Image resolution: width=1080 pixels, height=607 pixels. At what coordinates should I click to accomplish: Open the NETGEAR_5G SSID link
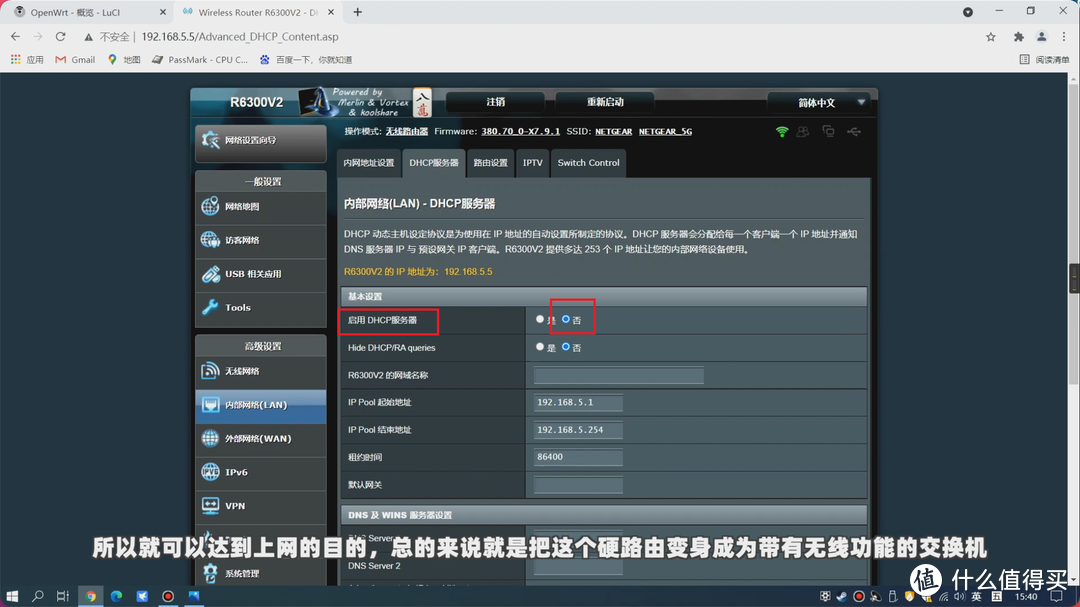665,132
